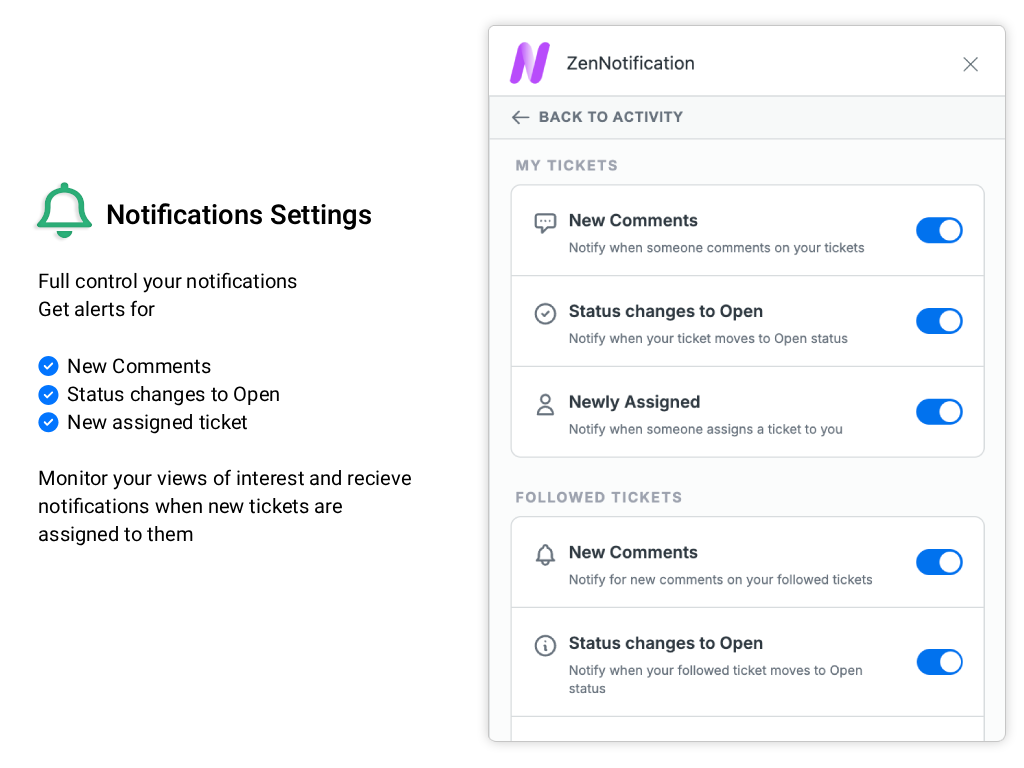The image size is (1024, 768).
Task: Click the purple ZenNotification logo
Action: click(530, 62)
